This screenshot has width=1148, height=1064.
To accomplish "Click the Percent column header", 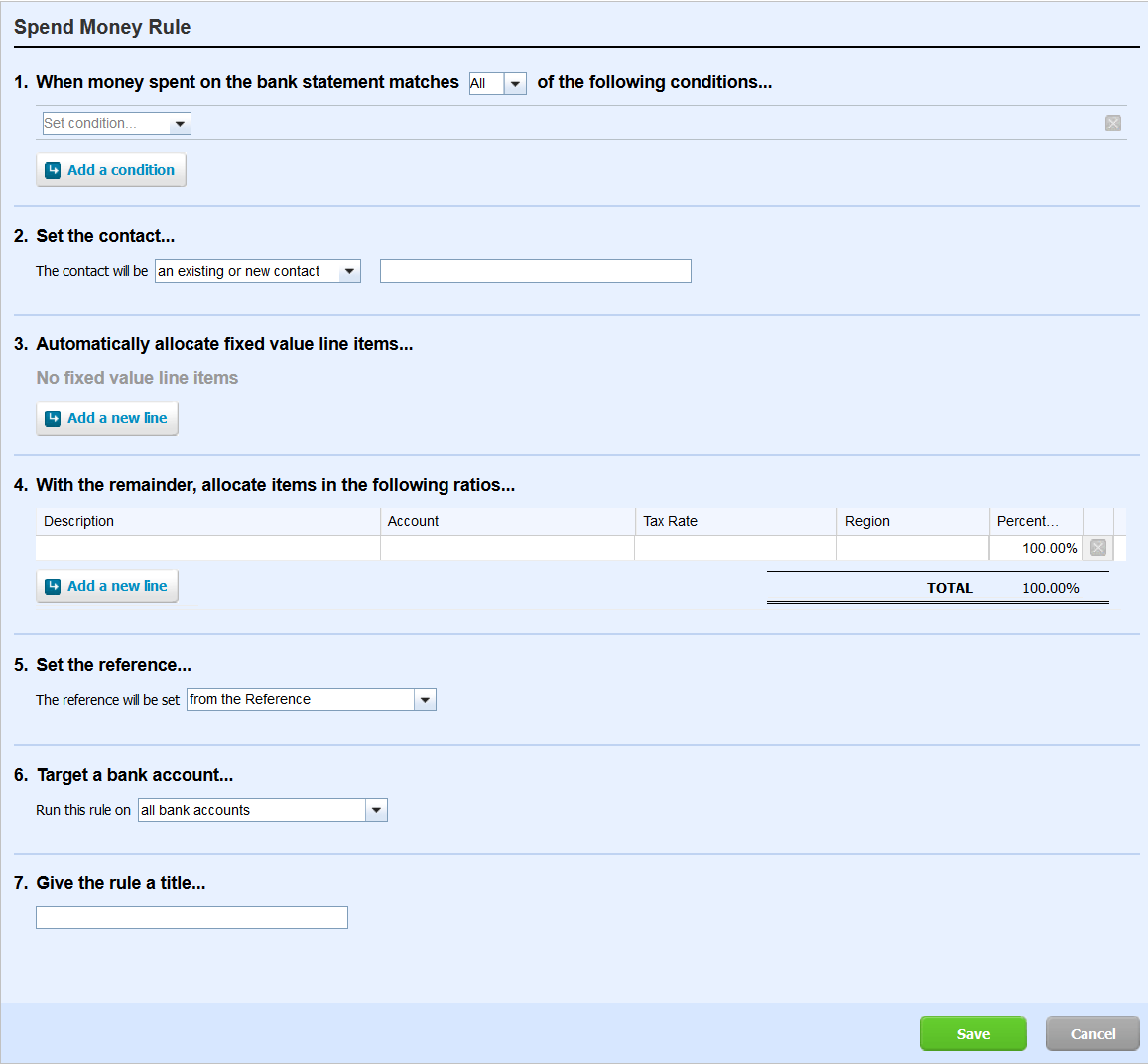I will pyautogui.click(x=1036, y=521).
